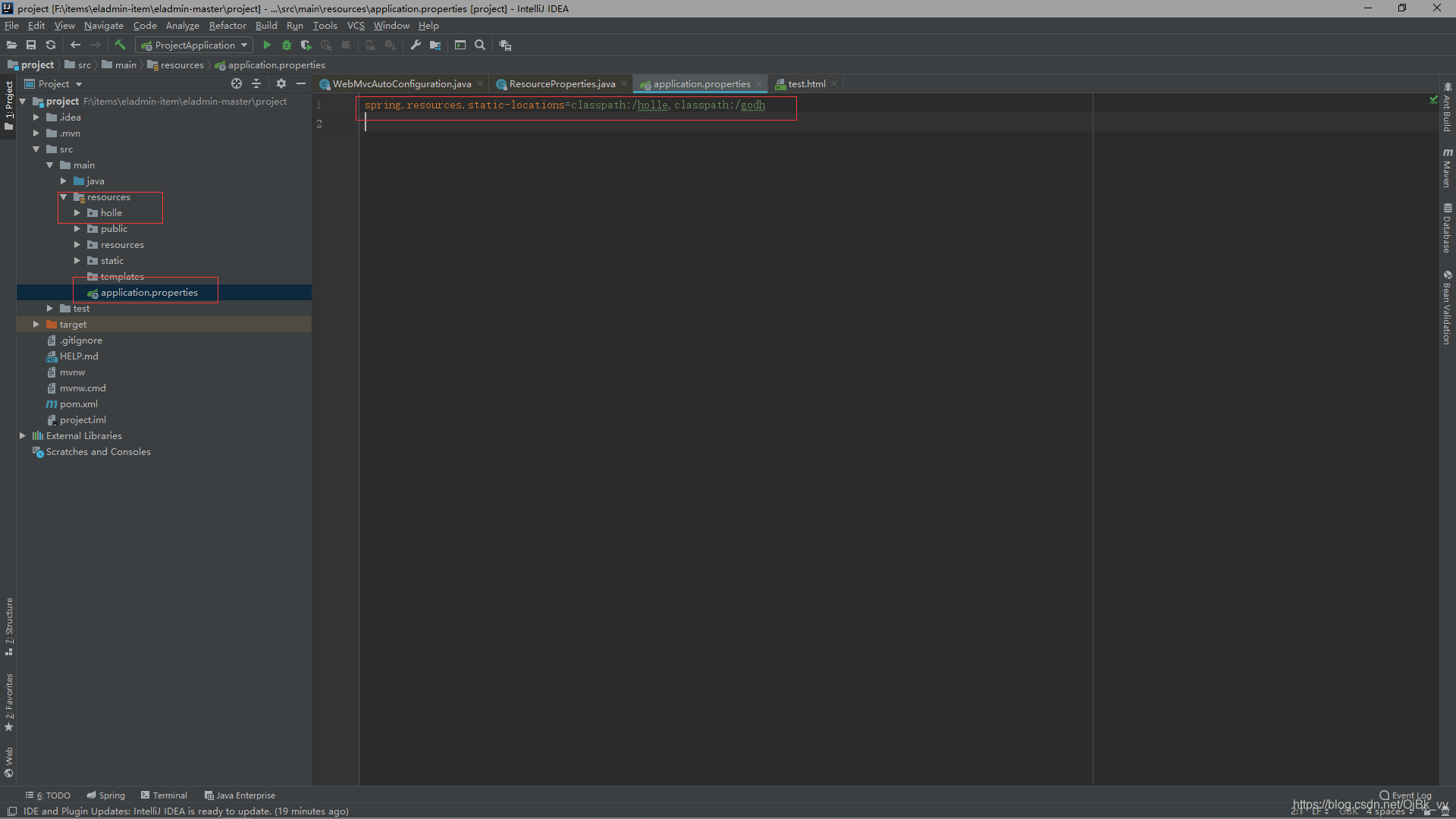Open Project Structure toolbar icon

click(x=435, y=45)
